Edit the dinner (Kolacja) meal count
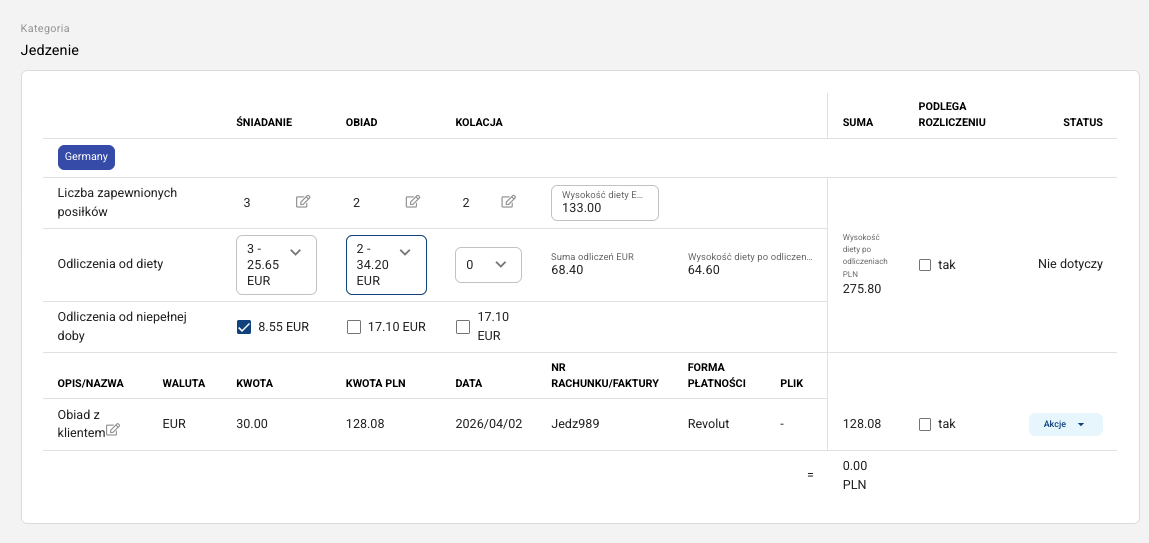1149x543 pixels. (508, 202)
